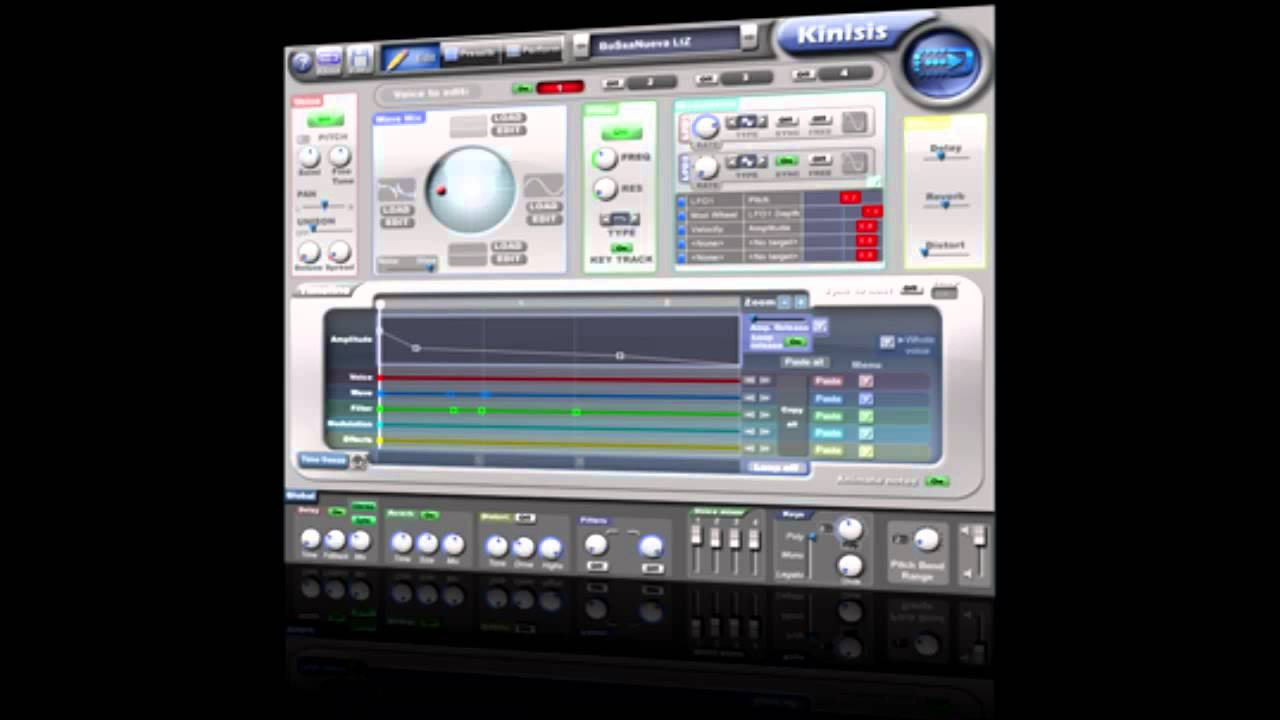This screenshot has height=720, width=1280.
Task: Click the Glide knob in the Keys section
Action: [x=851, y=565]
